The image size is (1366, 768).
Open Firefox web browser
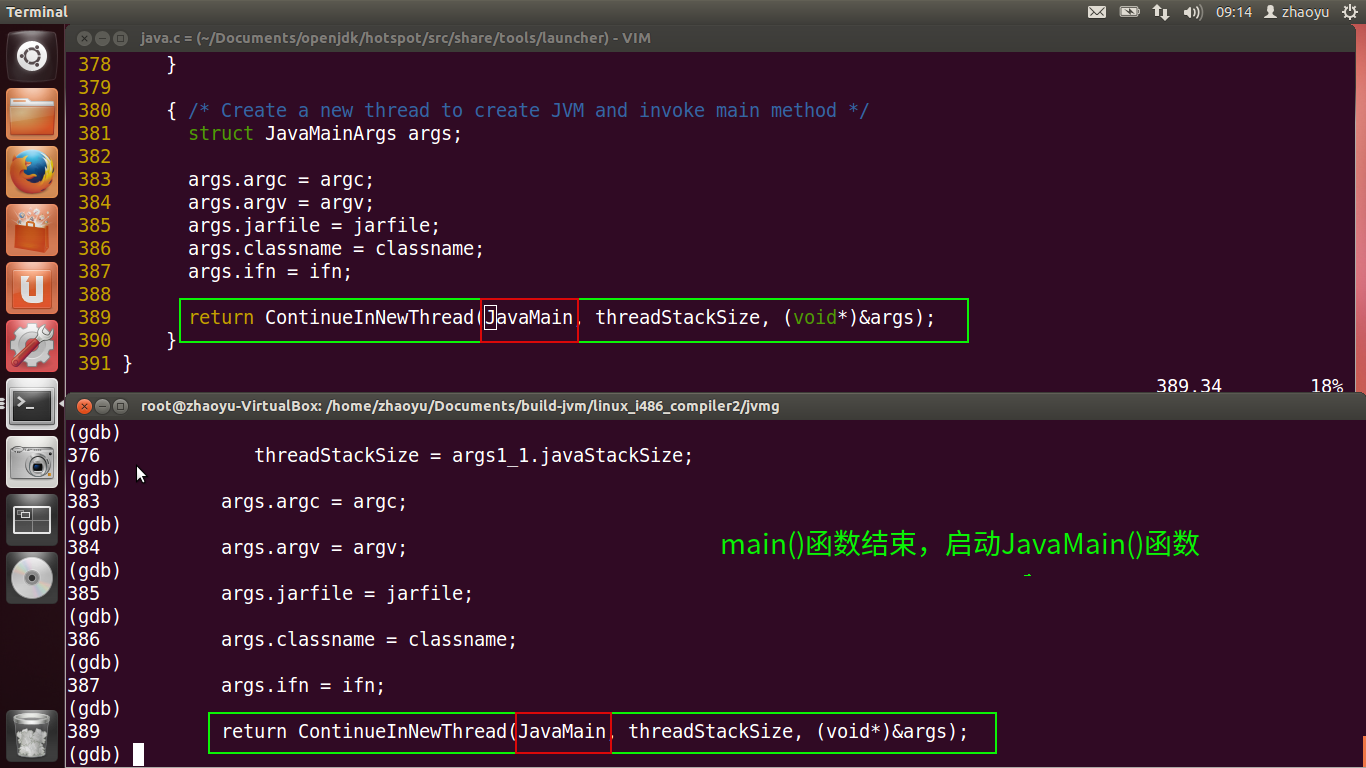tap(32, 172)
